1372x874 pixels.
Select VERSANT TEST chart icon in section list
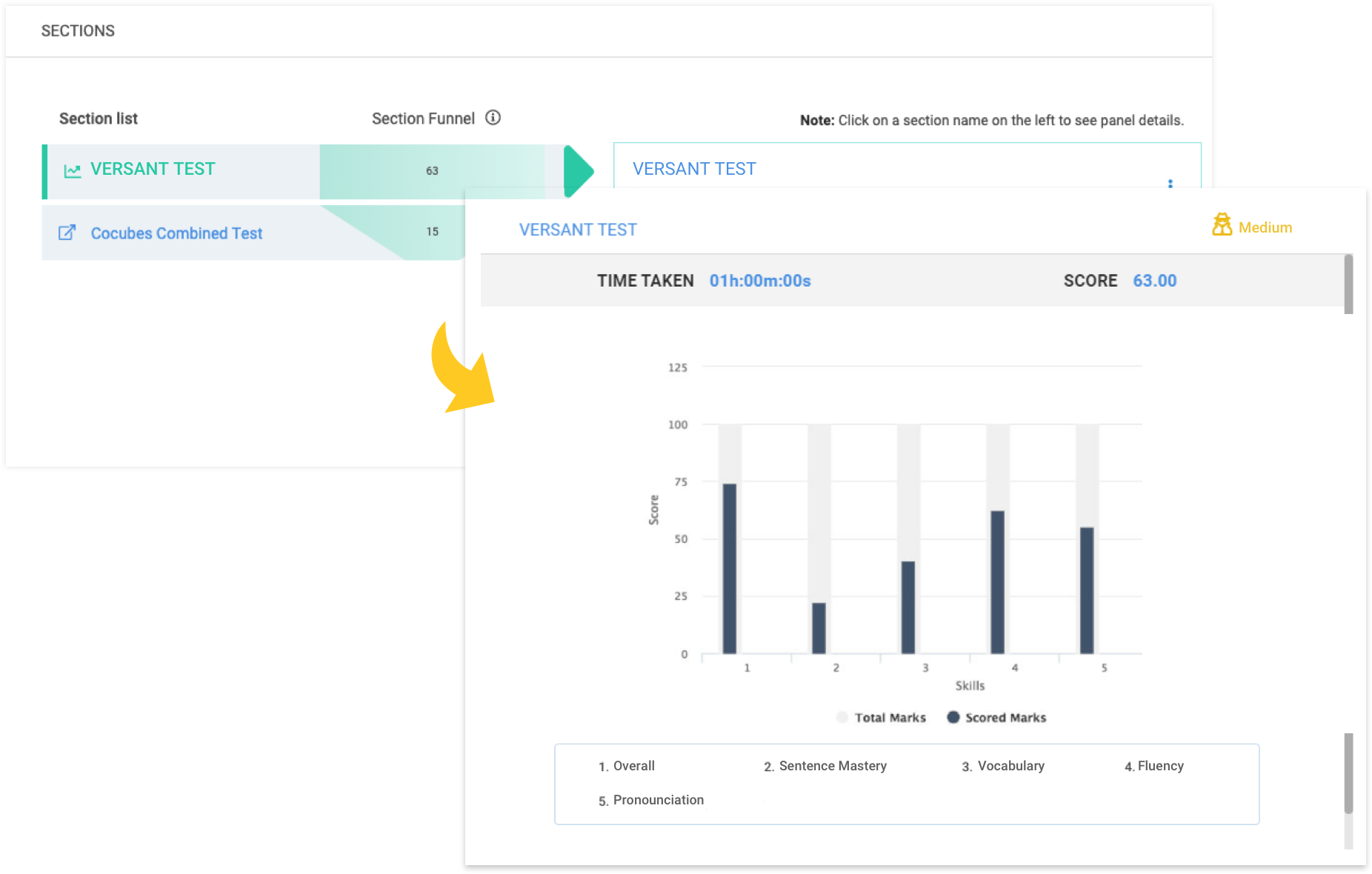tap(72, 170)
